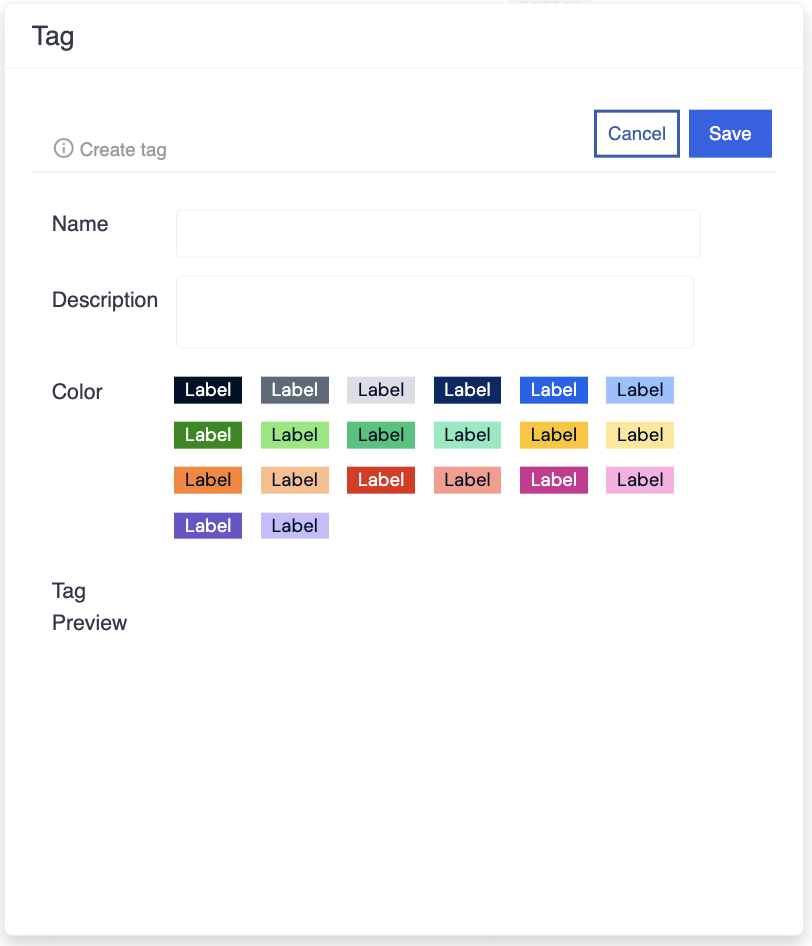The image size is (812, 946).
Task: Click the Cancel button
Action: (x=636, y=134)
